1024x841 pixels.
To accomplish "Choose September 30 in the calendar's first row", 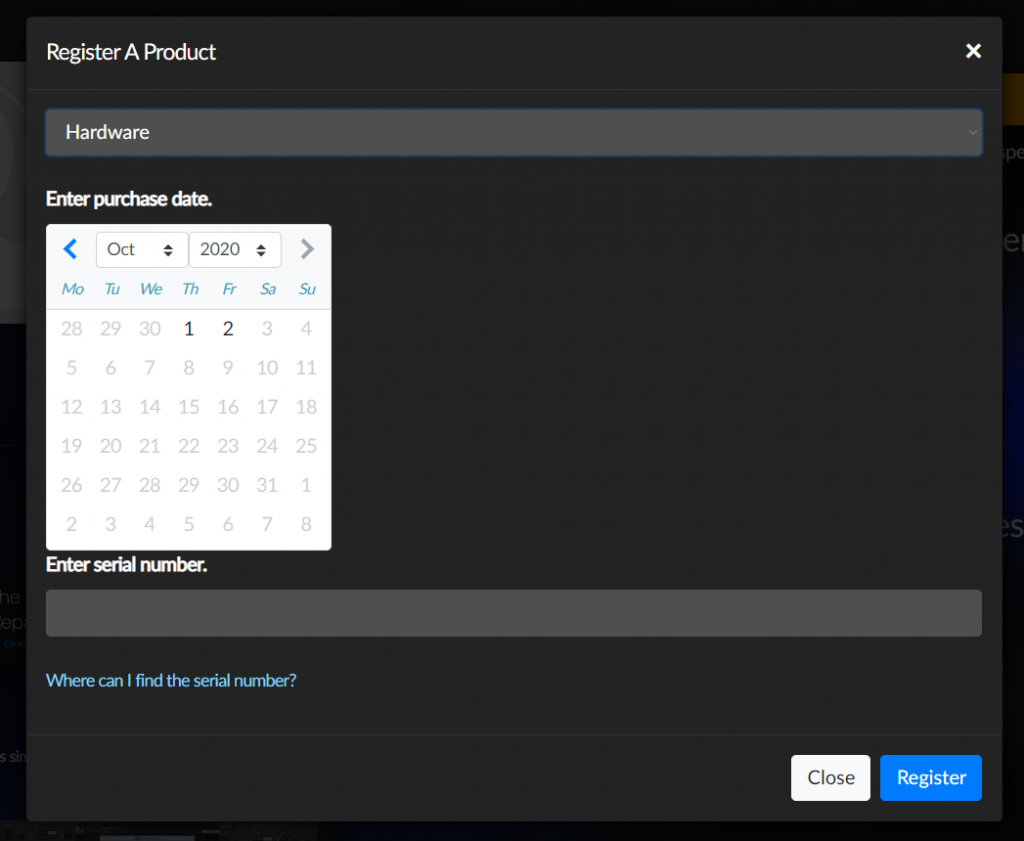I will pos(150,329).
